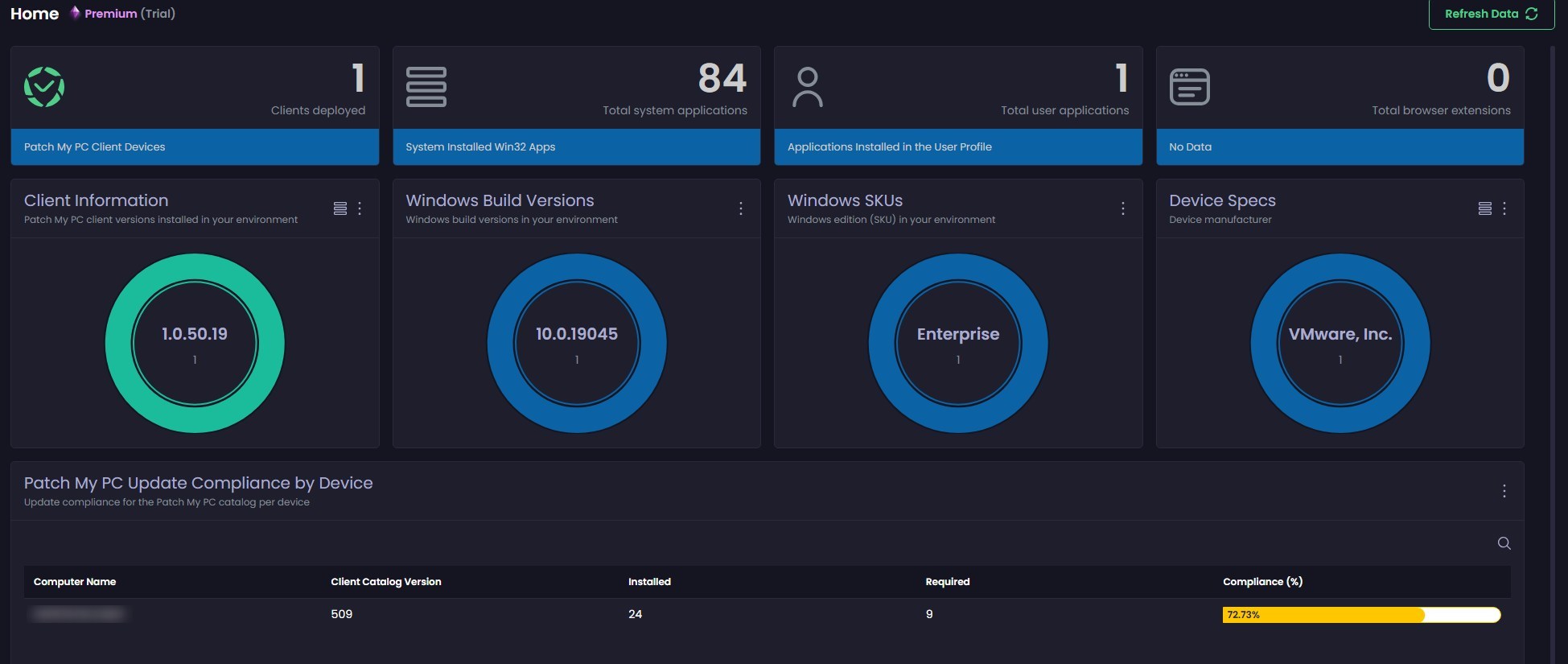Screen dimensions: 1568x664
Task: Click the 72.73% compliance progress bar
Action: click(x=1361, y=615)
